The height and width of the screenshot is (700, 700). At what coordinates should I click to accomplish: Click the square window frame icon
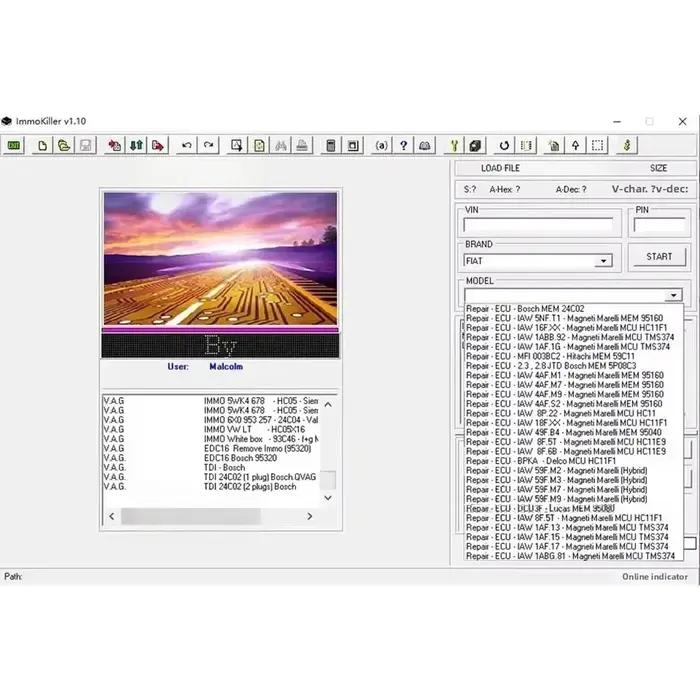click(353, 146)
